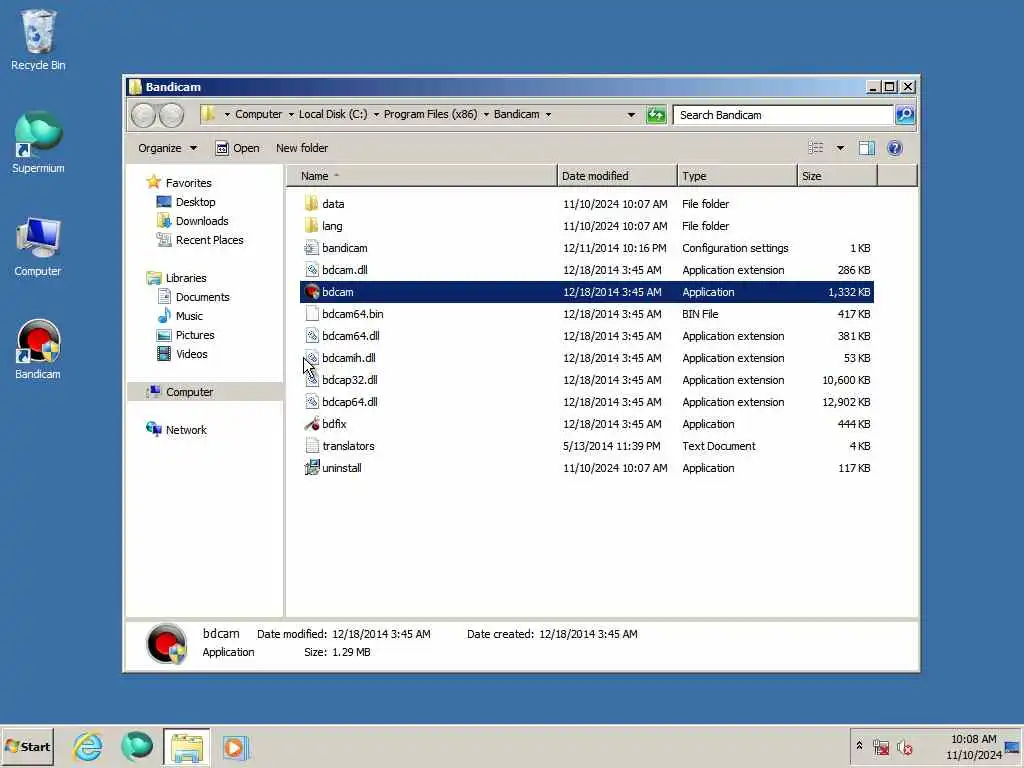Viewport: 1024px width, 768px height.
Task: Open Internet Explorer from the taskbar
Action: (x=88, y=747)
